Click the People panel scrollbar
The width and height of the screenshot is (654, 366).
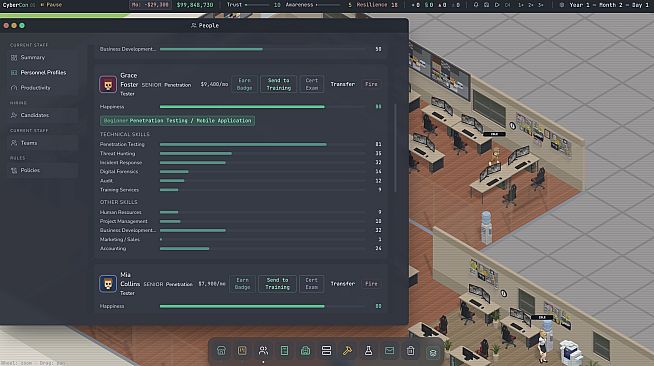coord(395,148)
